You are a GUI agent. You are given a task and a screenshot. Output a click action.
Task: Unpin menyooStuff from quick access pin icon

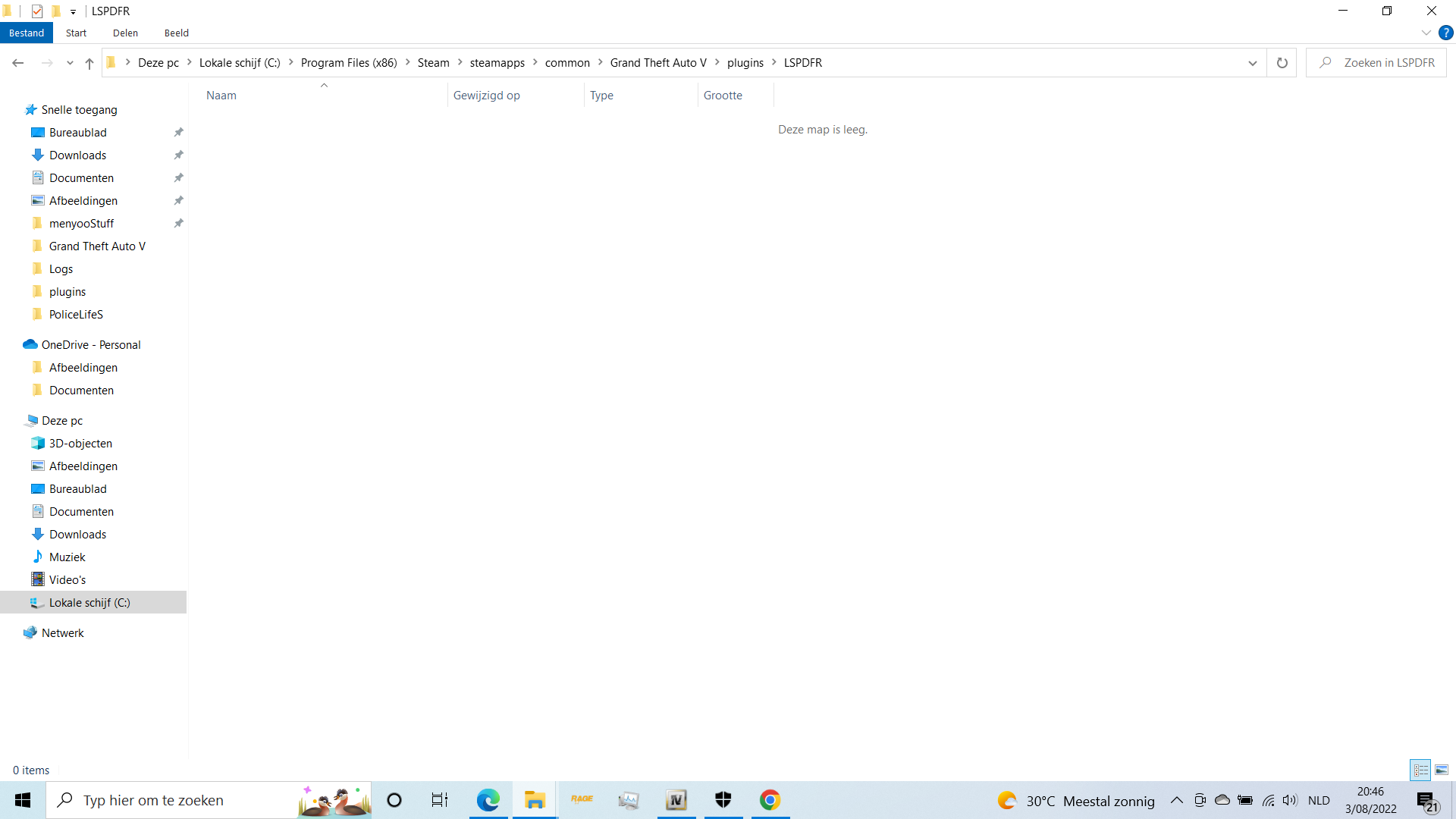click(179, 223)
